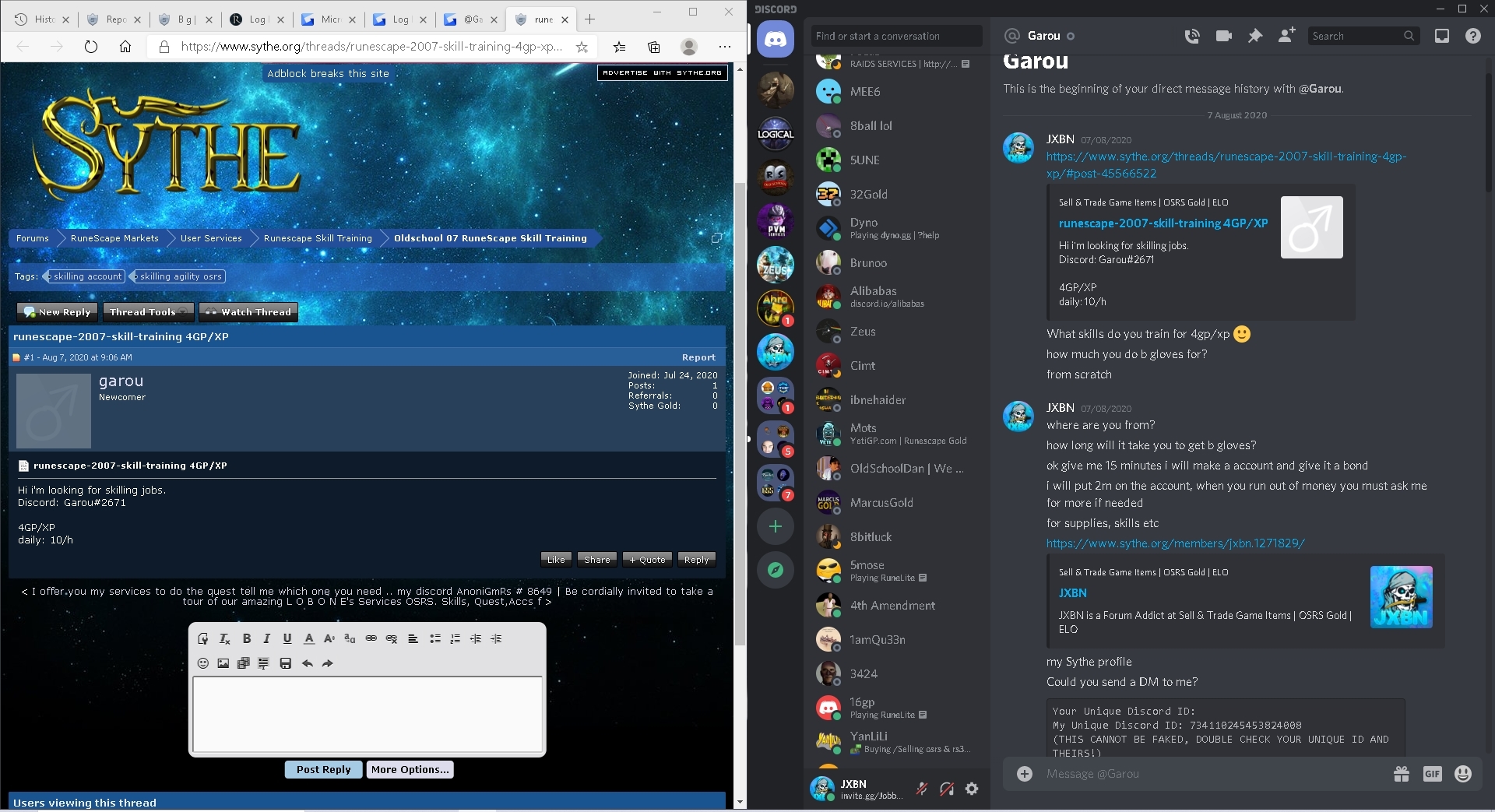Click the 'skilling account' tag
The image size is (1495, 812).
[85, 276]
